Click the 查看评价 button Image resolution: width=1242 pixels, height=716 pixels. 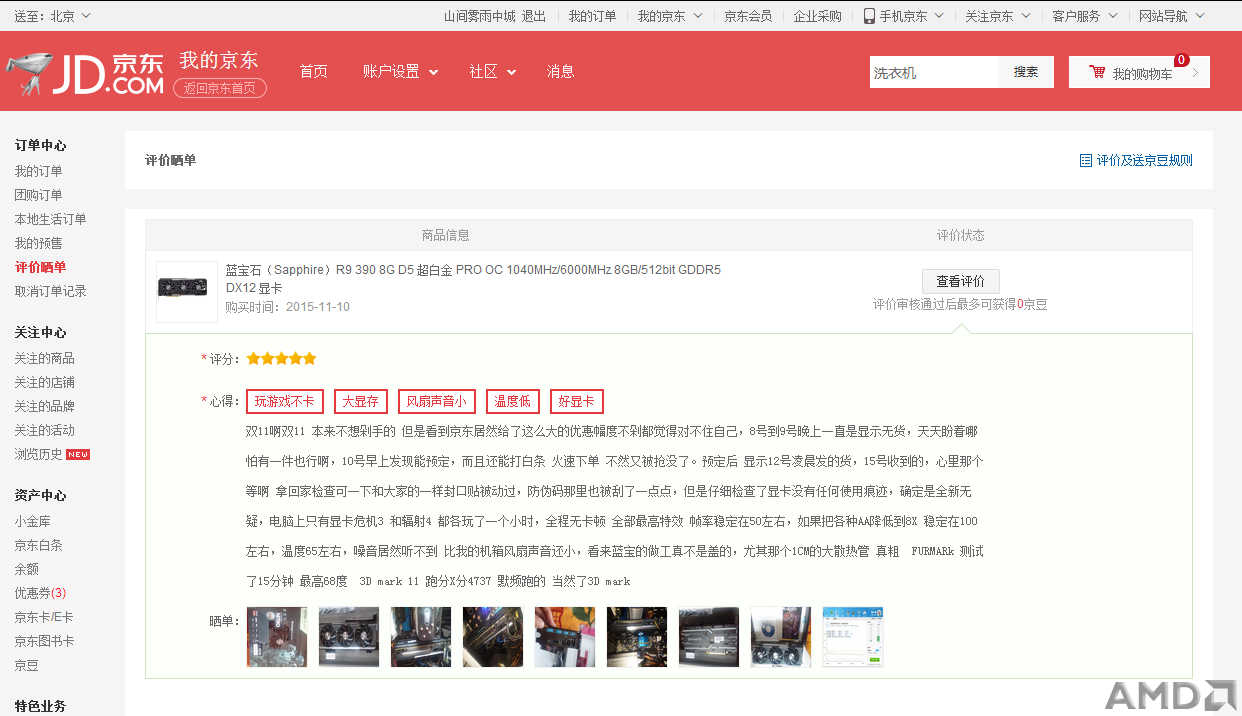click(x=960, y=281)
